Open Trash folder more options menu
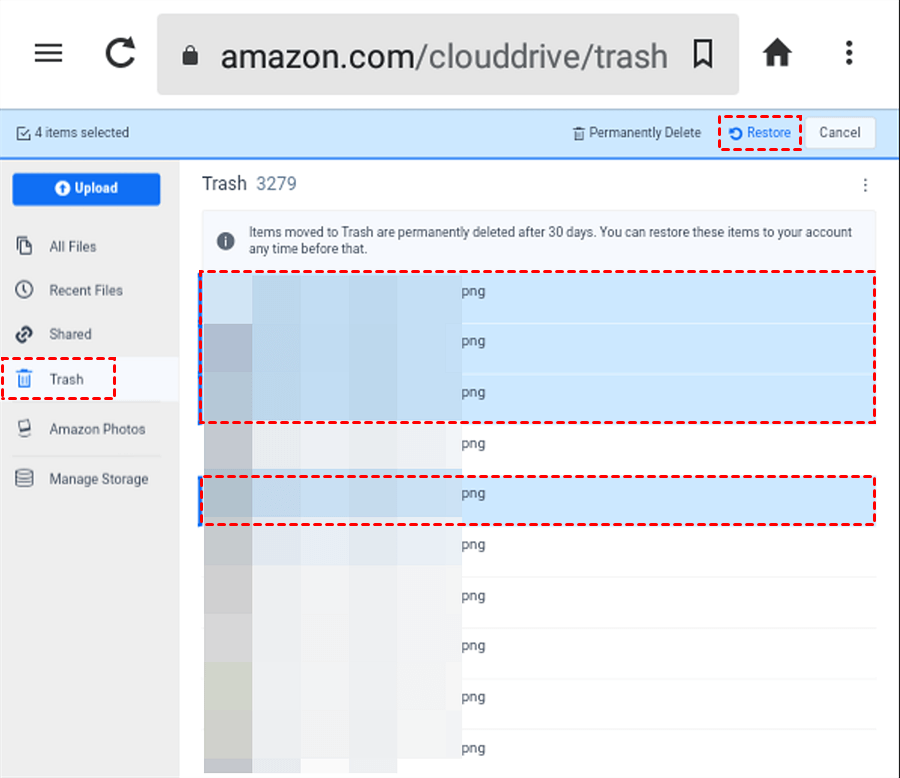 [x=865, y=185]
